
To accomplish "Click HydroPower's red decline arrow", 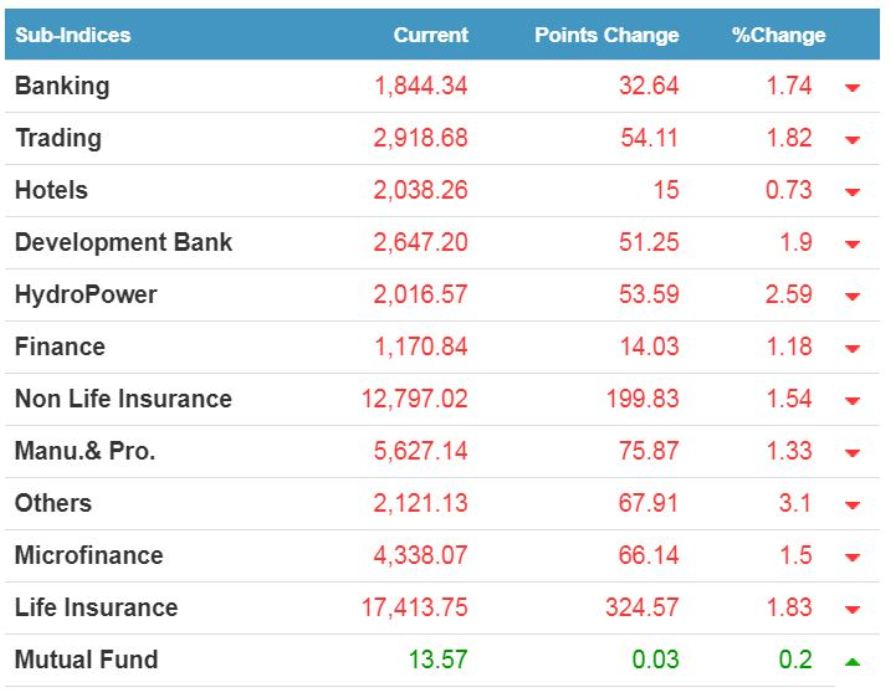I will (852, 297).
